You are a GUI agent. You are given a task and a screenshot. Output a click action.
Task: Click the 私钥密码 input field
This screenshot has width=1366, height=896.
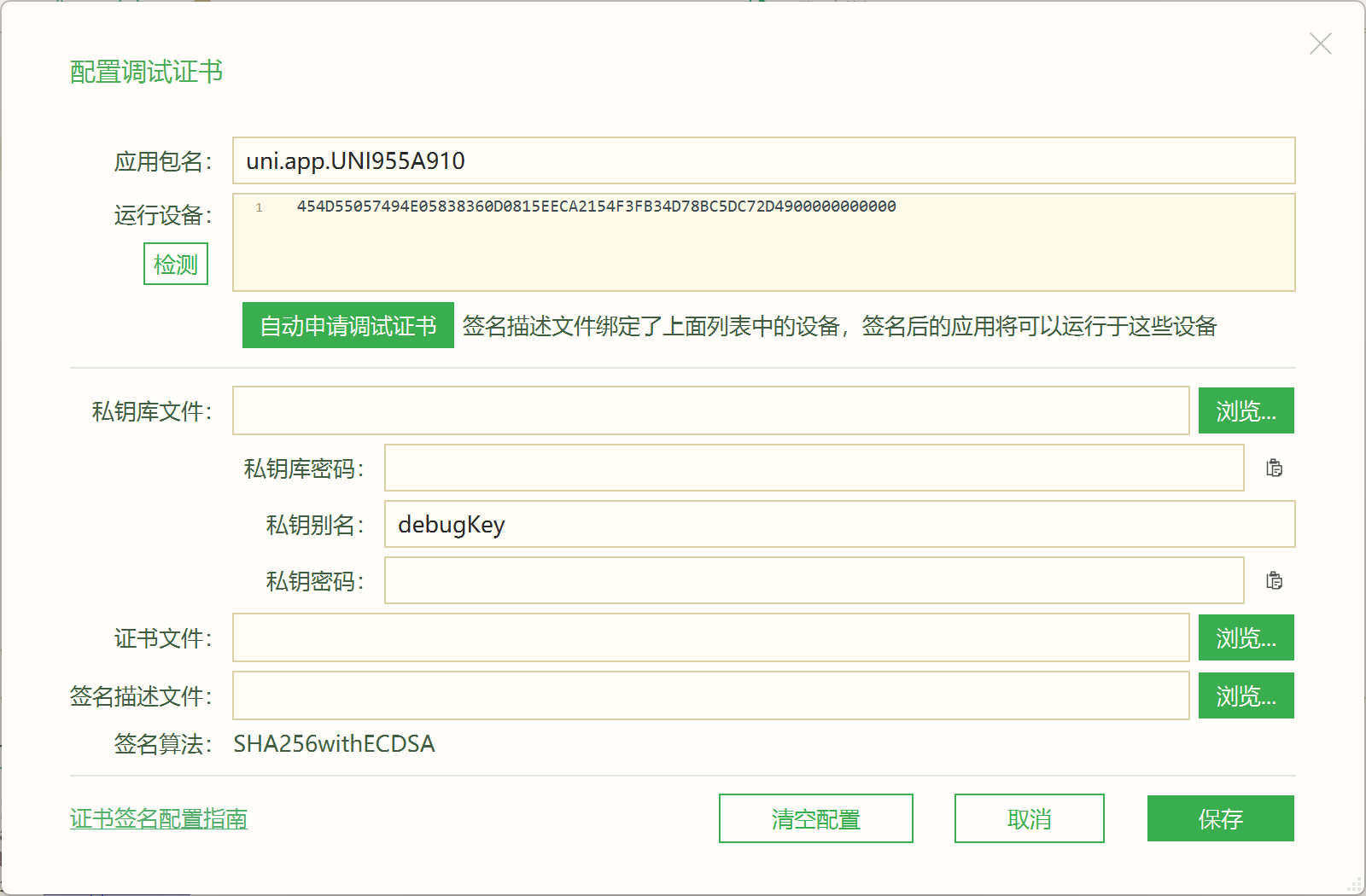(x=814, y=580)
